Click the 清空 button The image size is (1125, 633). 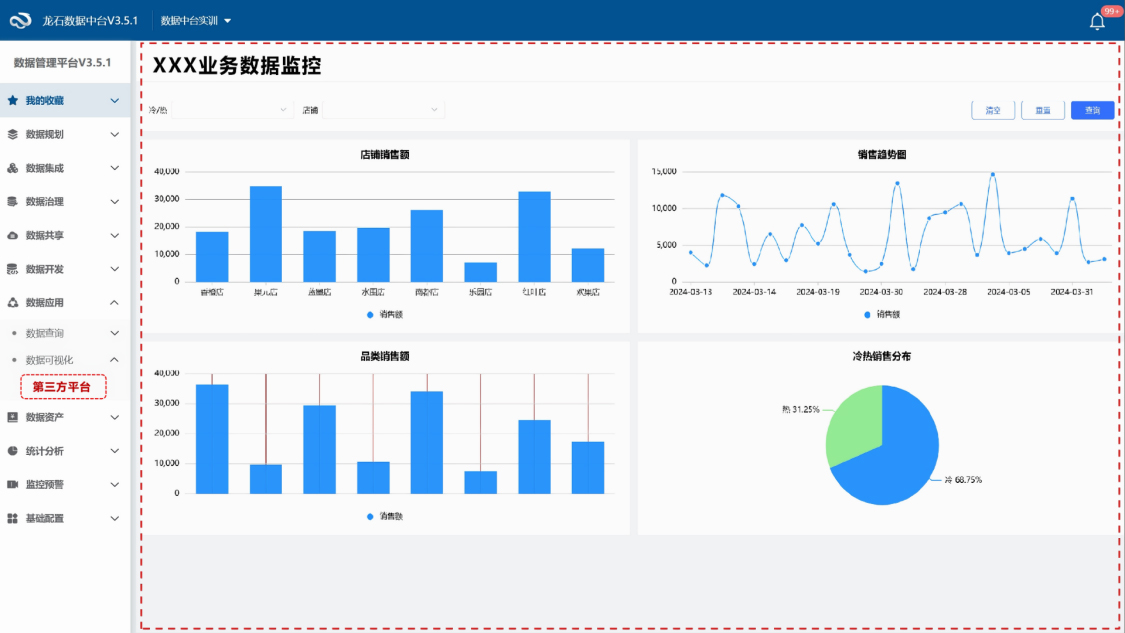click(993, 110)
